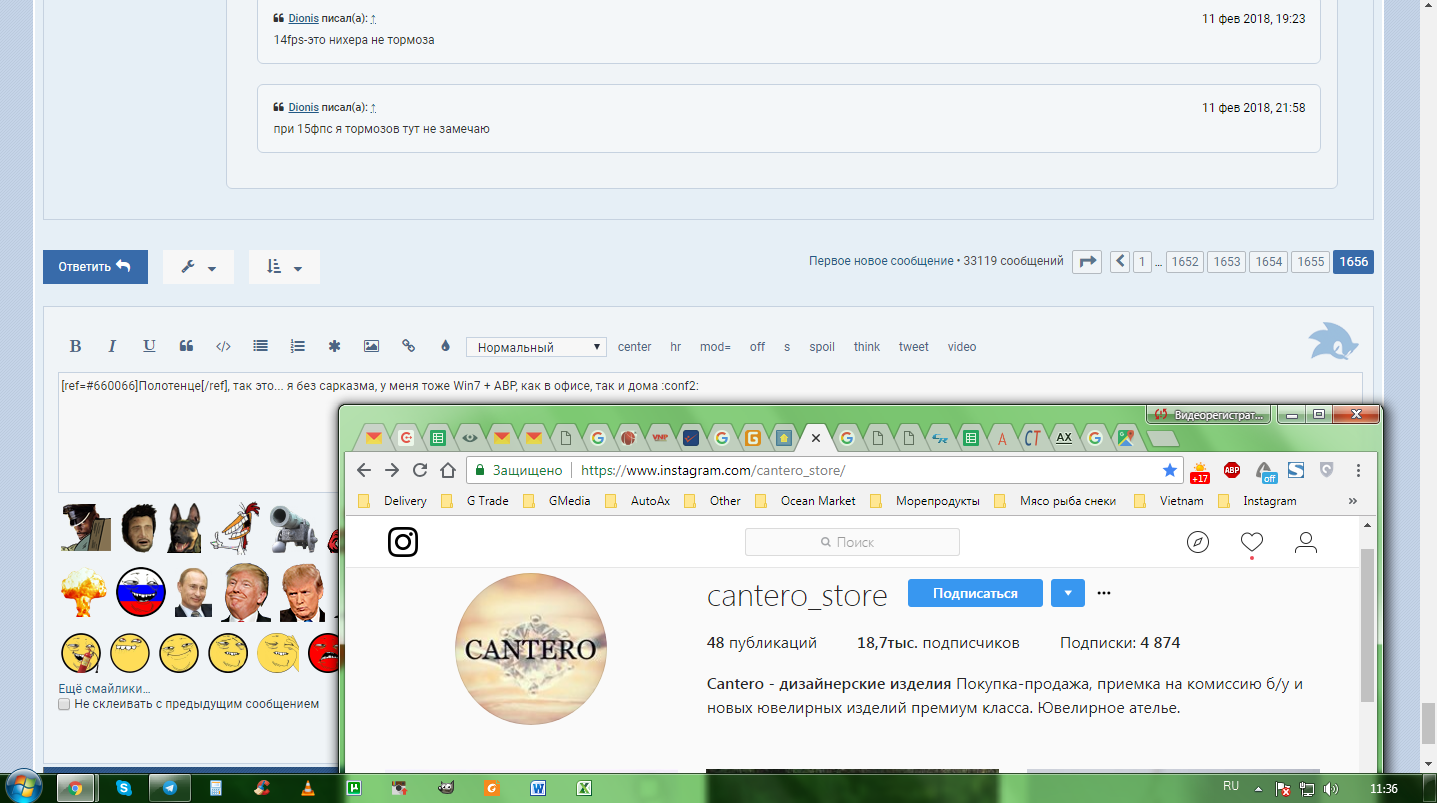Insert a quote block using the quote icon

(x=186, y=346)
